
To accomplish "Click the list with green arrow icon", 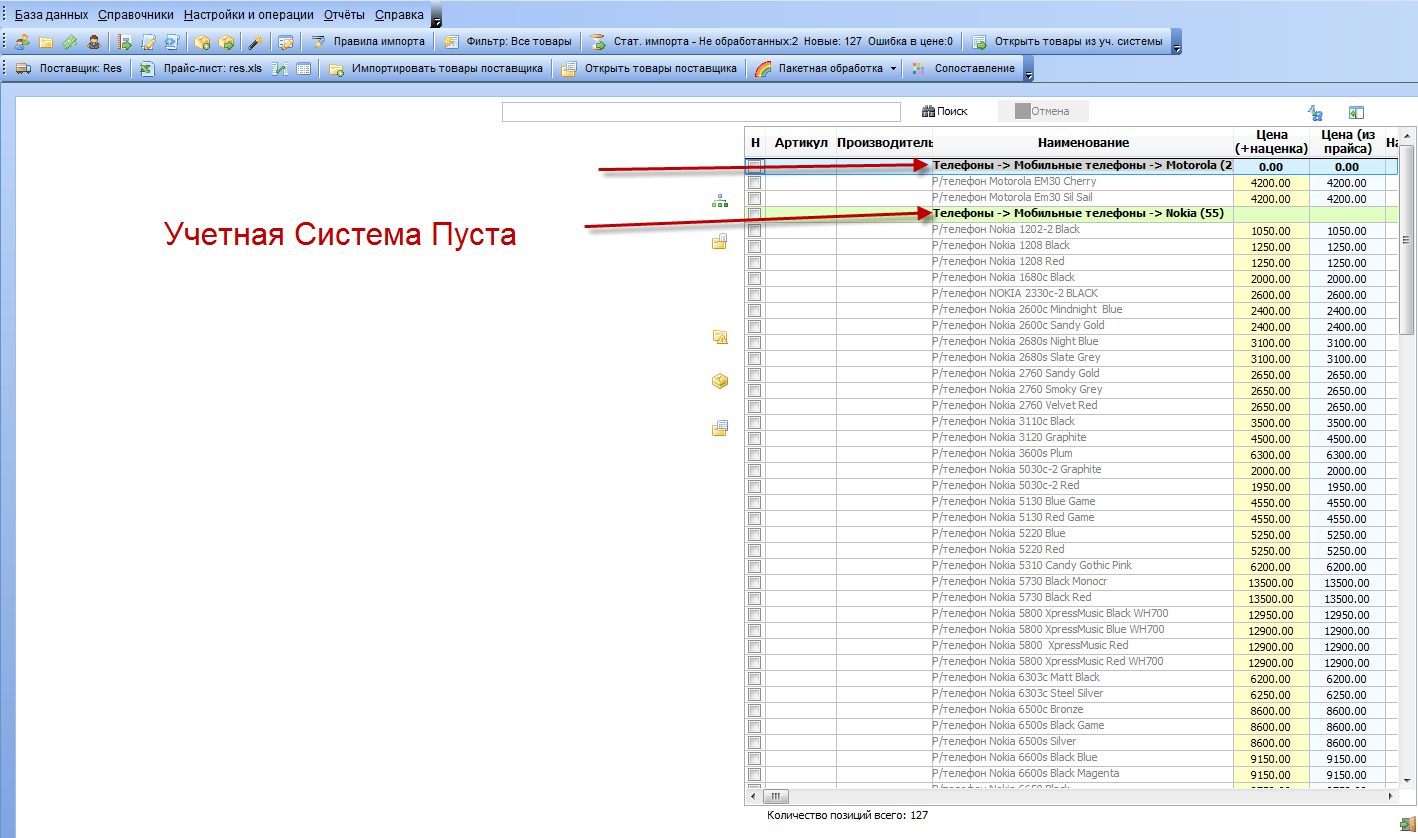I will pyautogui.click(x=125, y=42).
